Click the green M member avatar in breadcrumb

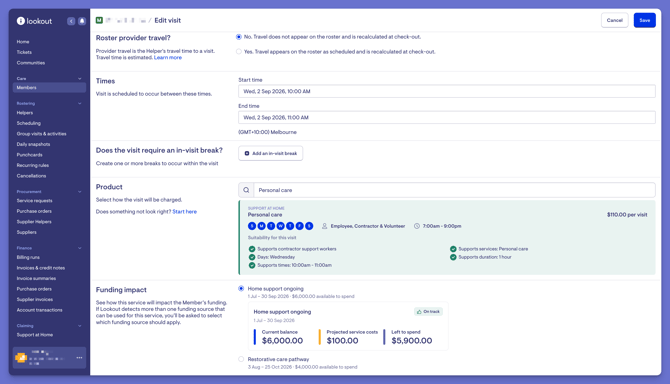99,20
